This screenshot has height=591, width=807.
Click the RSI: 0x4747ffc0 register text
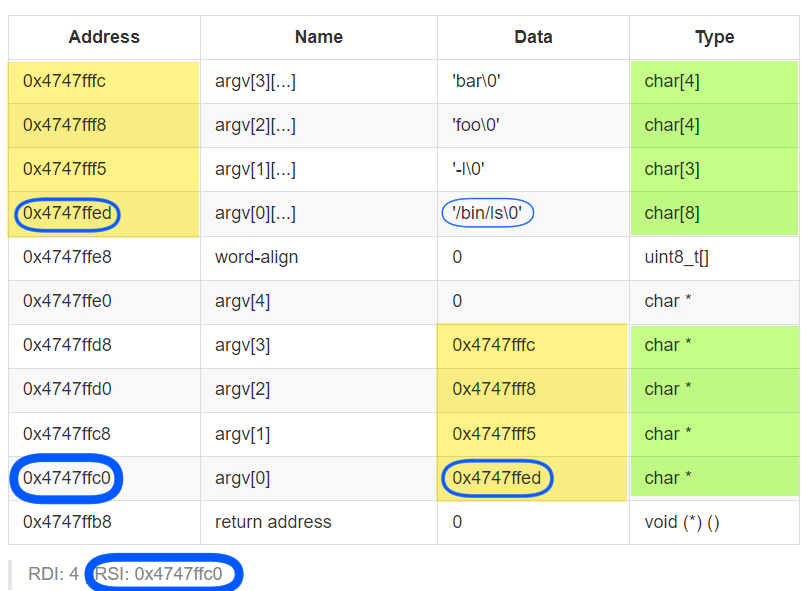159,573
